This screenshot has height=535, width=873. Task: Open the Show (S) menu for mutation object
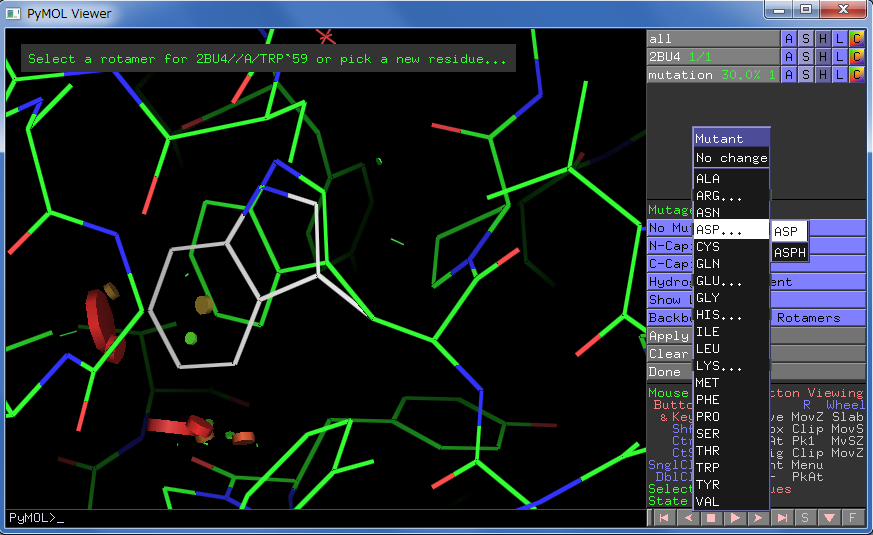(806, 75)
